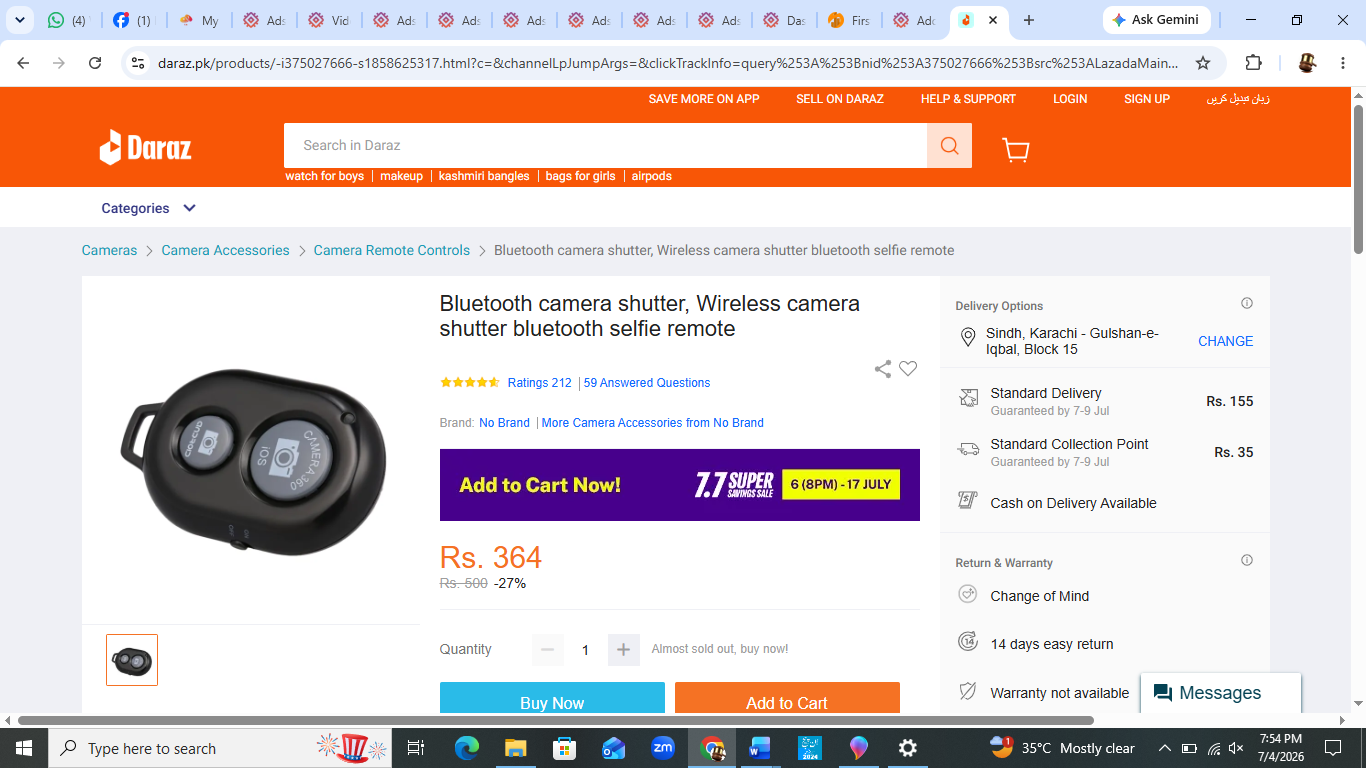Image resolution: width=1366 pixels, height=768 pixels.
Task: Add product to wishlist heart icon
Action: [908, 369]
